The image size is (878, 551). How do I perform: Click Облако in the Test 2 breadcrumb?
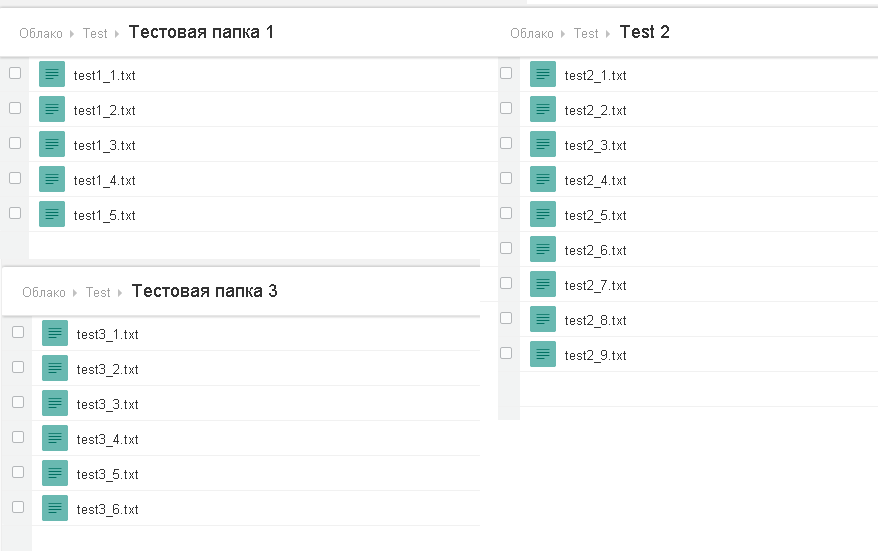click(x=532, y=33)
